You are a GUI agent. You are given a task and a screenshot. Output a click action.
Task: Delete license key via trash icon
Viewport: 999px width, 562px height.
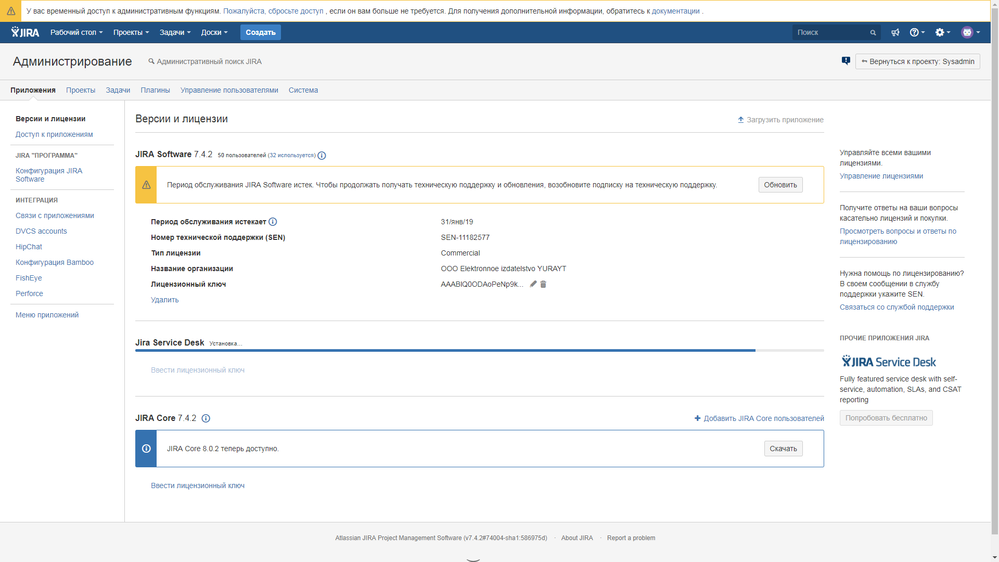tap(543, 284)
